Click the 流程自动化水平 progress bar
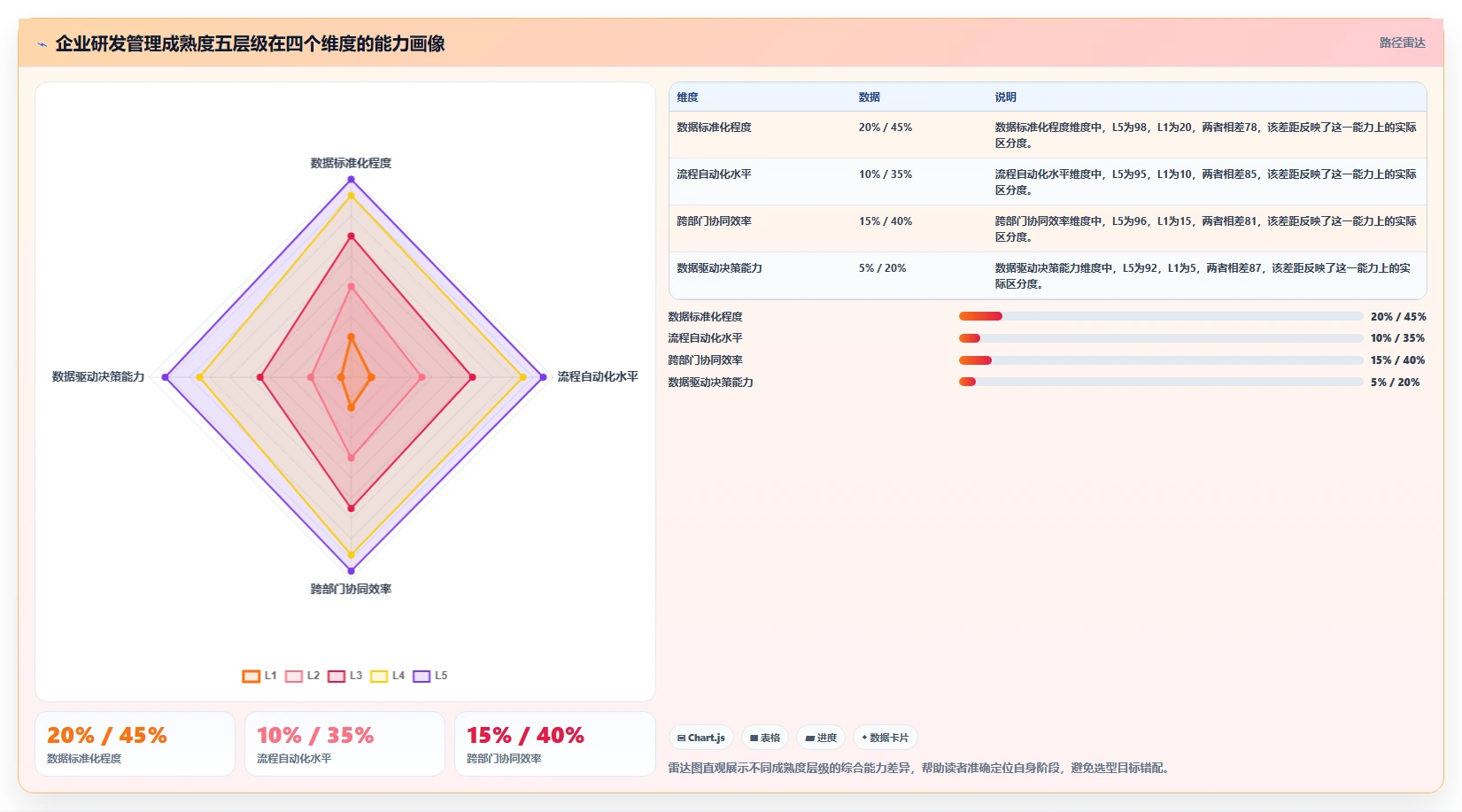This screenshot has width=1462, height=812. tap(1161, 338)
